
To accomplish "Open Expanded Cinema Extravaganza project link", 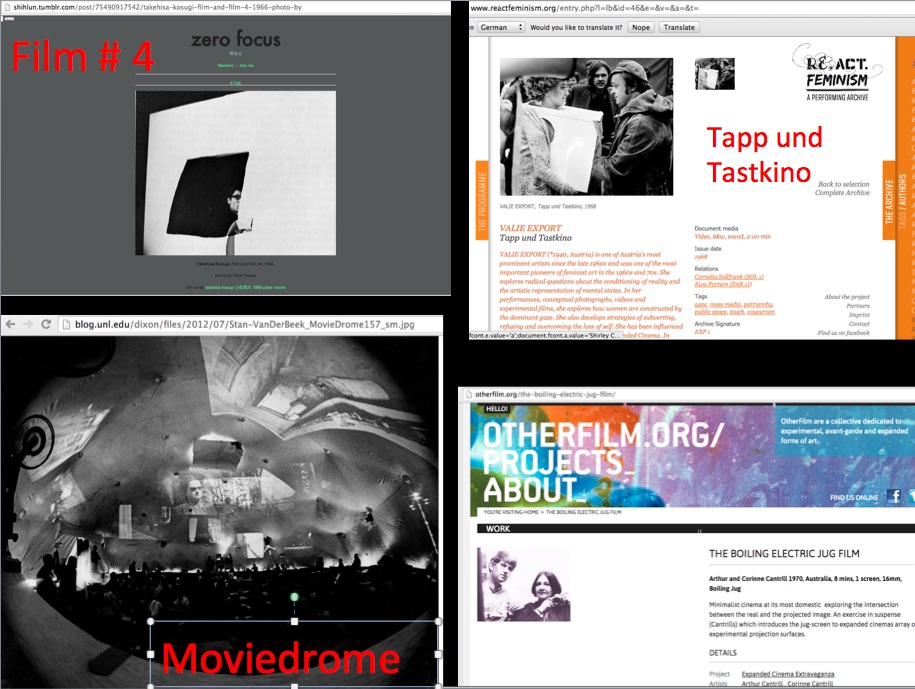I will coord(788,674).
